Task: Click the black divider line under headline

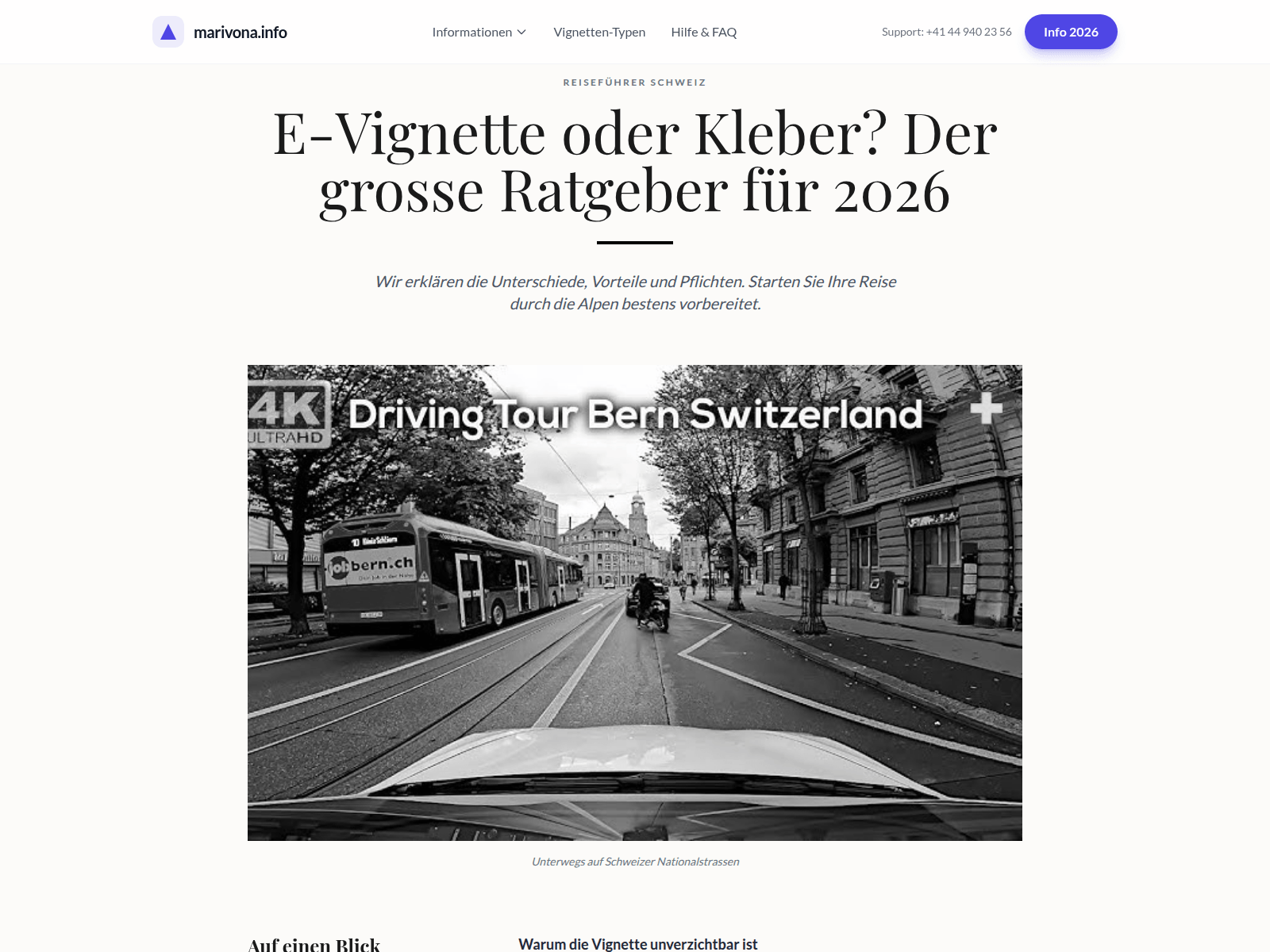Action: click(635, 242)
